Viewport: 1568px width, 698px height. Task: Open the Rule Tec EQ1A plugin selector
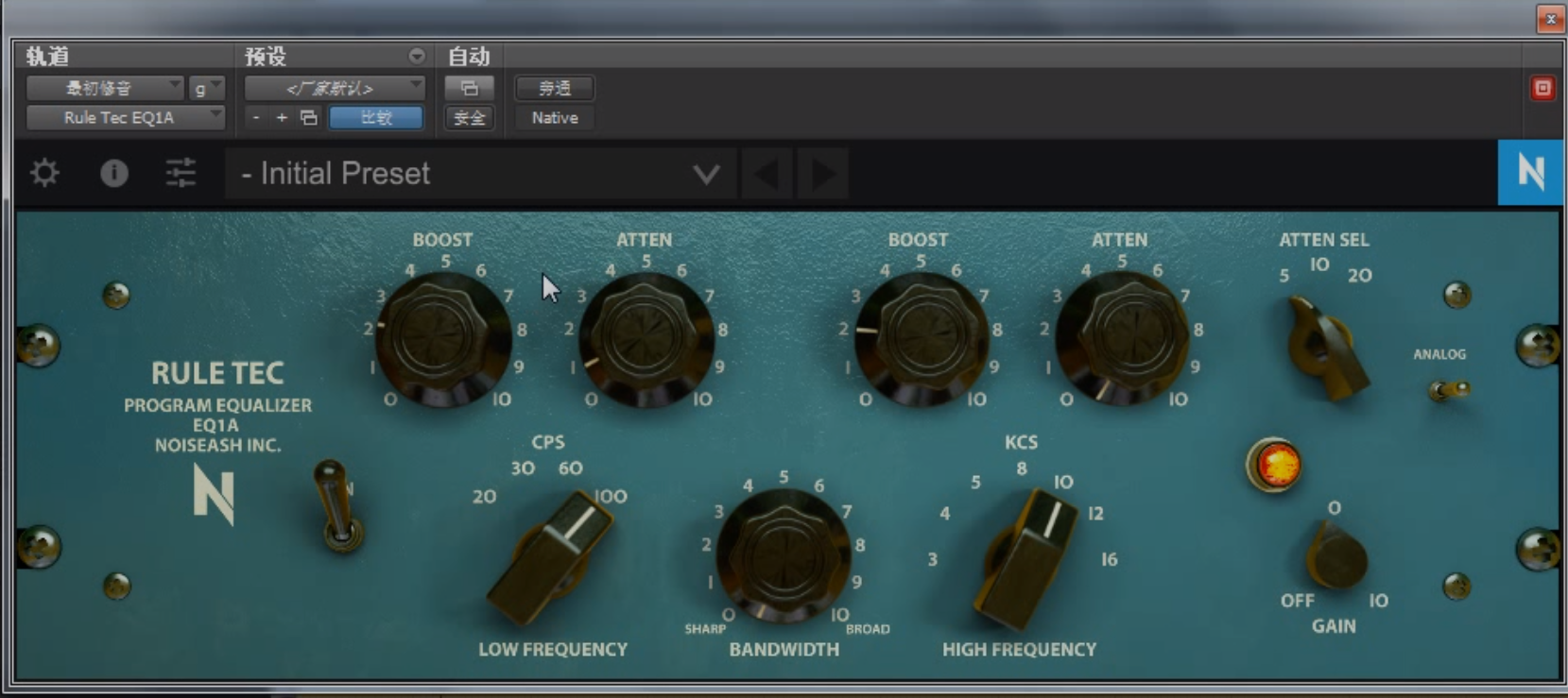pyautogui.click(x=126, y=117)
